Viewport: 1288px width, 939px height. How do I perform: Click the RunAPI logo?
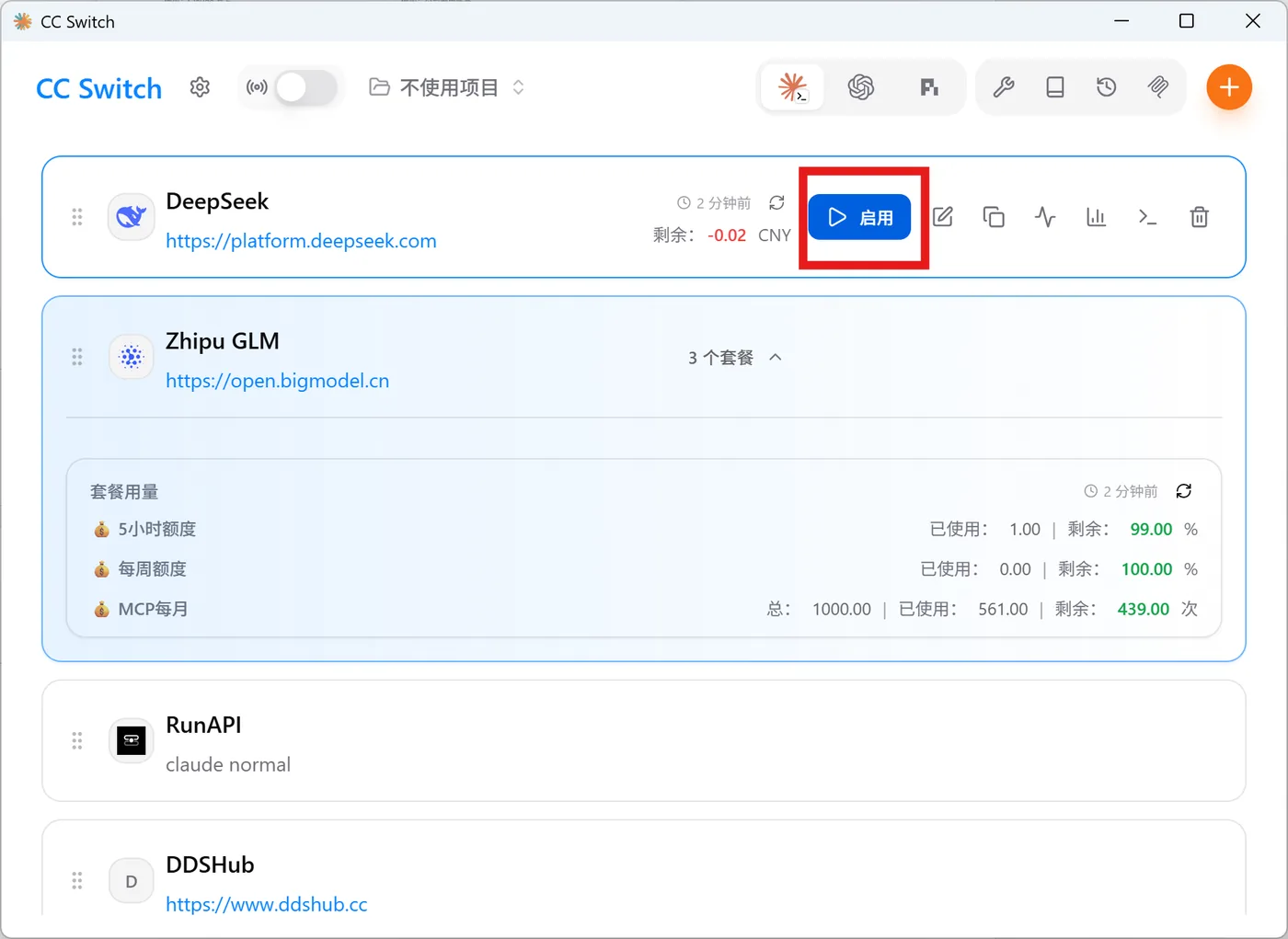point(132,741)
